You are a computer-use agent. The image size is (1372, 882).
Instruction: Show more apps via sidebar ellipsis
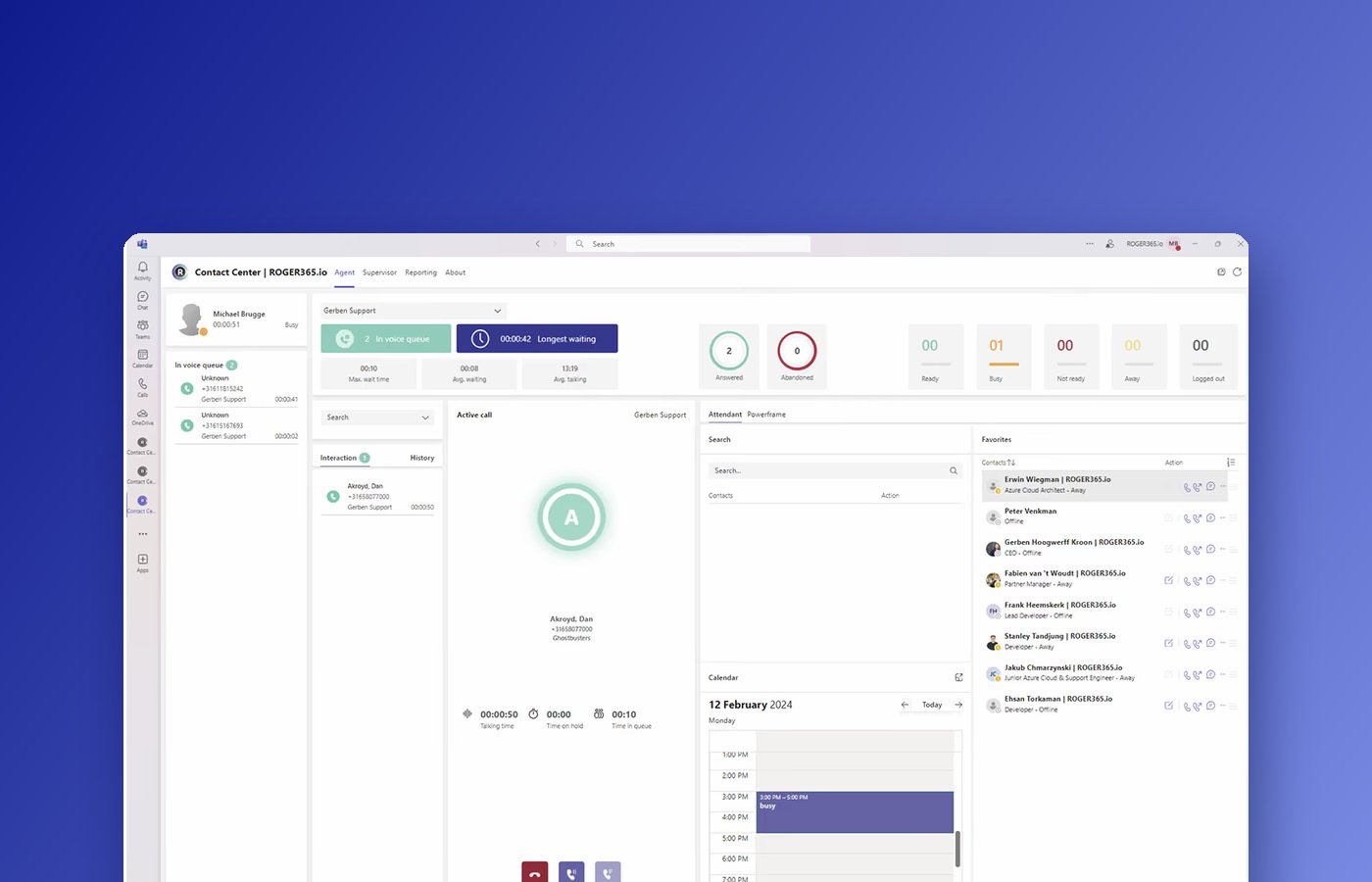(142, 534)
